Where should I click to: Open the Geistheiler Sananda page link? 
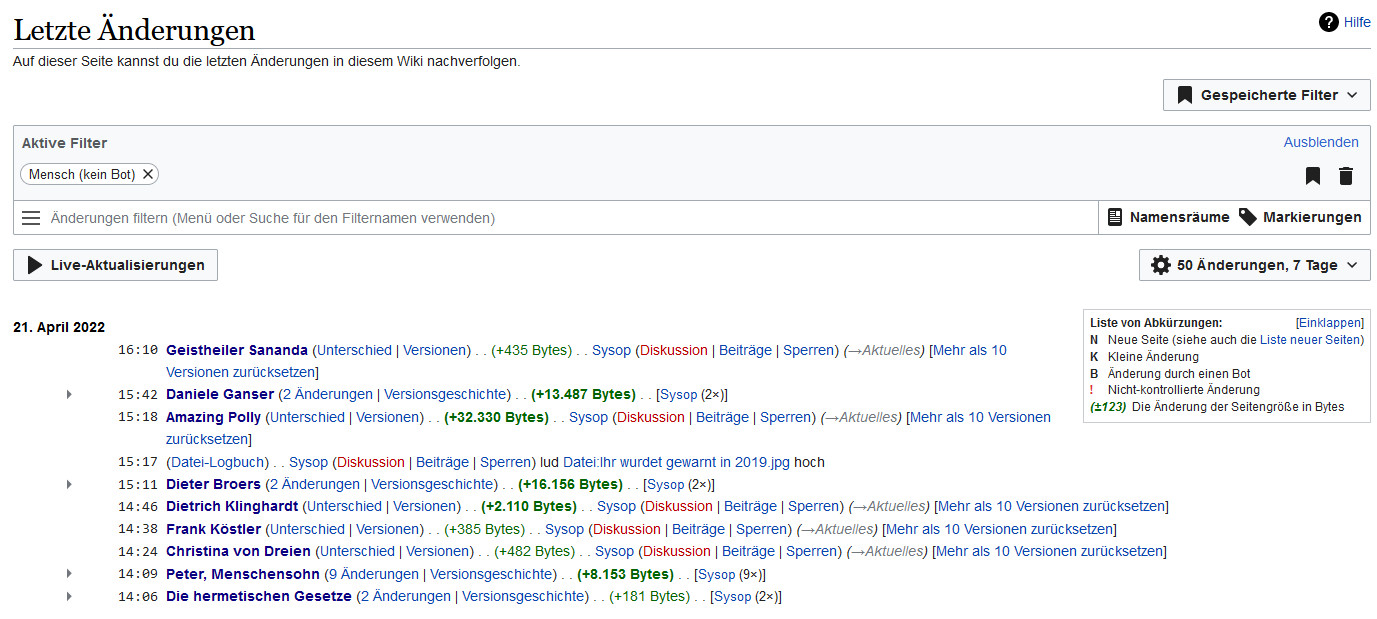click(x=236, y=350)
